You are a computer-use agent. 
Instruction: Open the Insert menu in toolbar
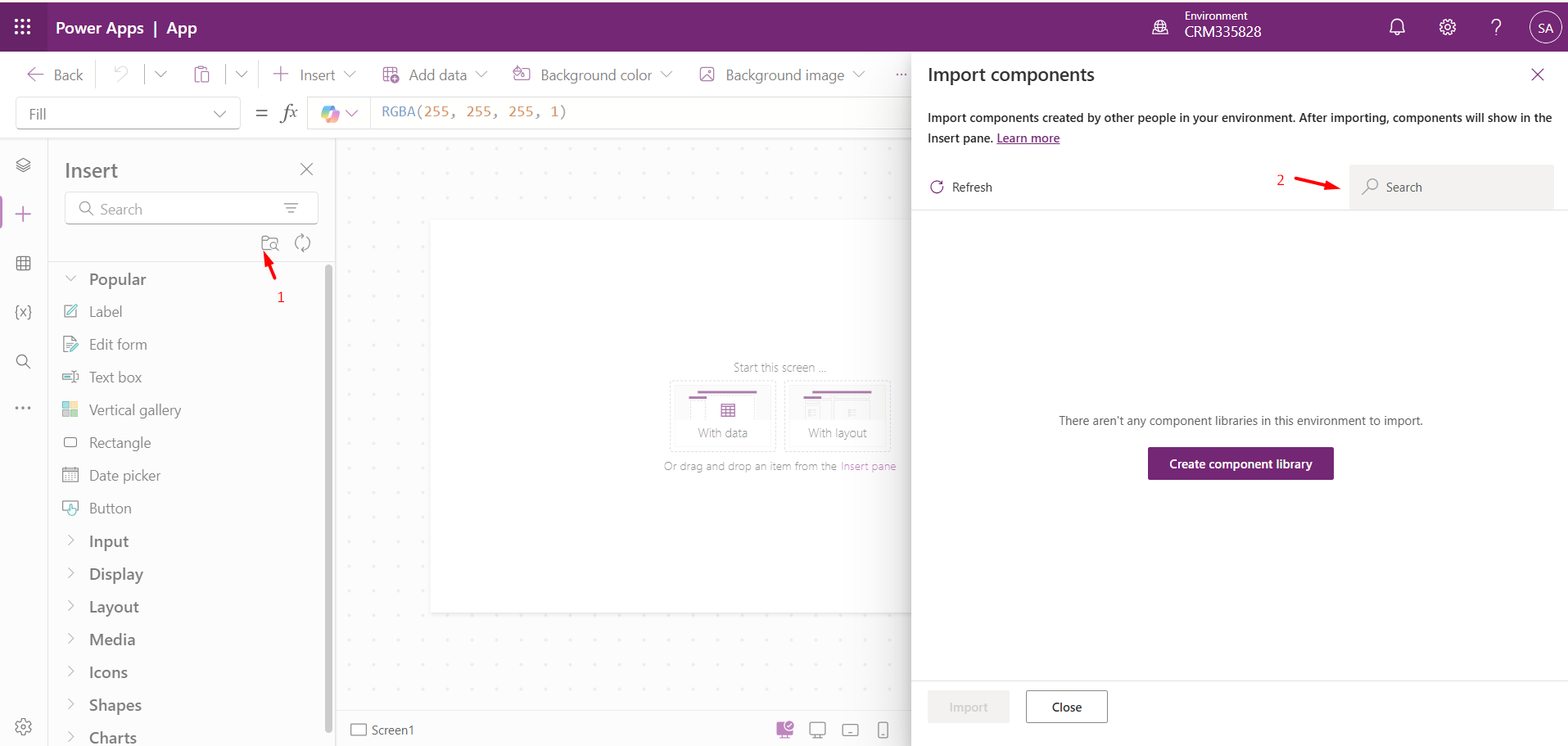(314, 75)
